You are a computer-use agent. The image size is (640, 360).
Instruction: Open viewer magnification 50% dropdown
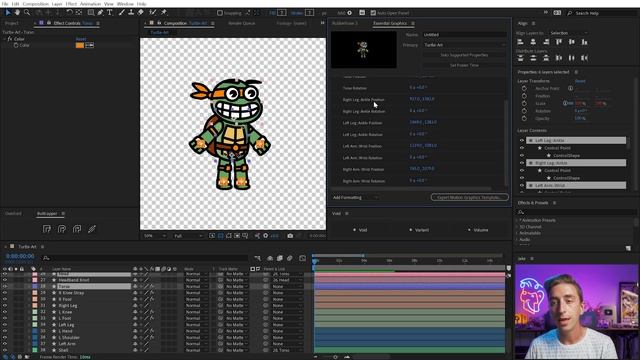pos(155,236)
